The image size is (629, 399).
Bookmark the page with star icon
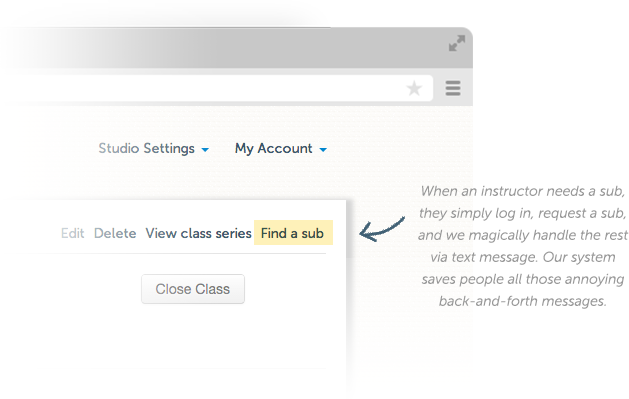tap(414, 88)
